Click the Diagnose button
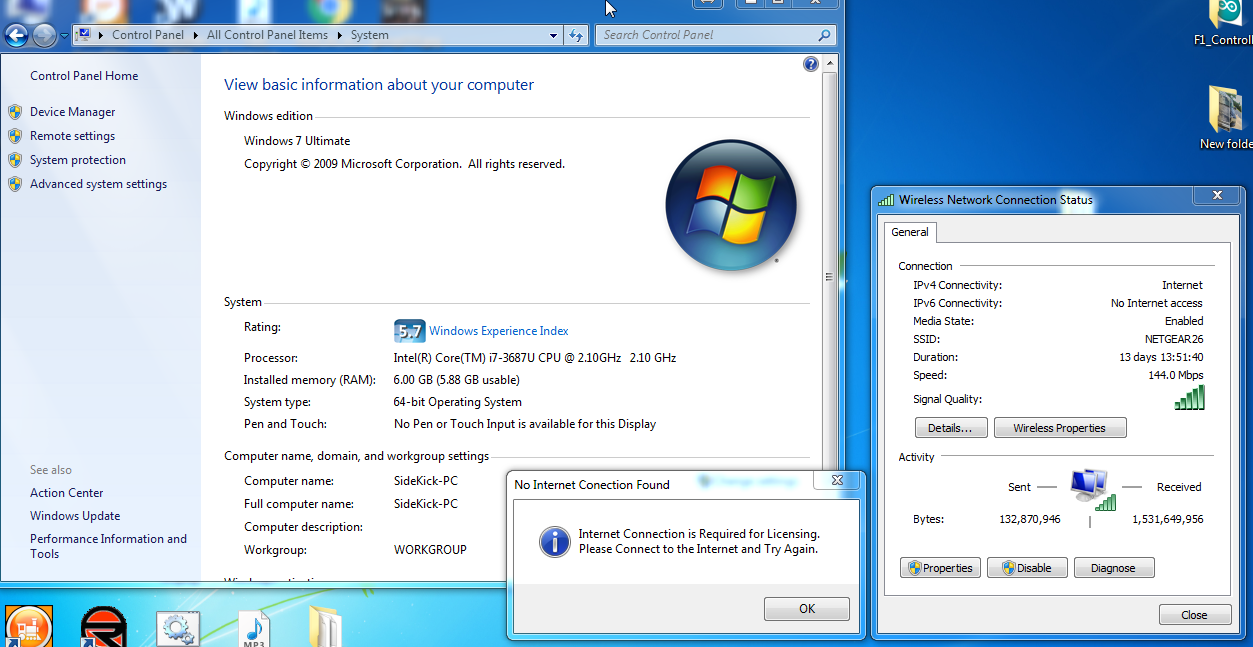This screenshot has height=647, width=1253. [1114, 568]
